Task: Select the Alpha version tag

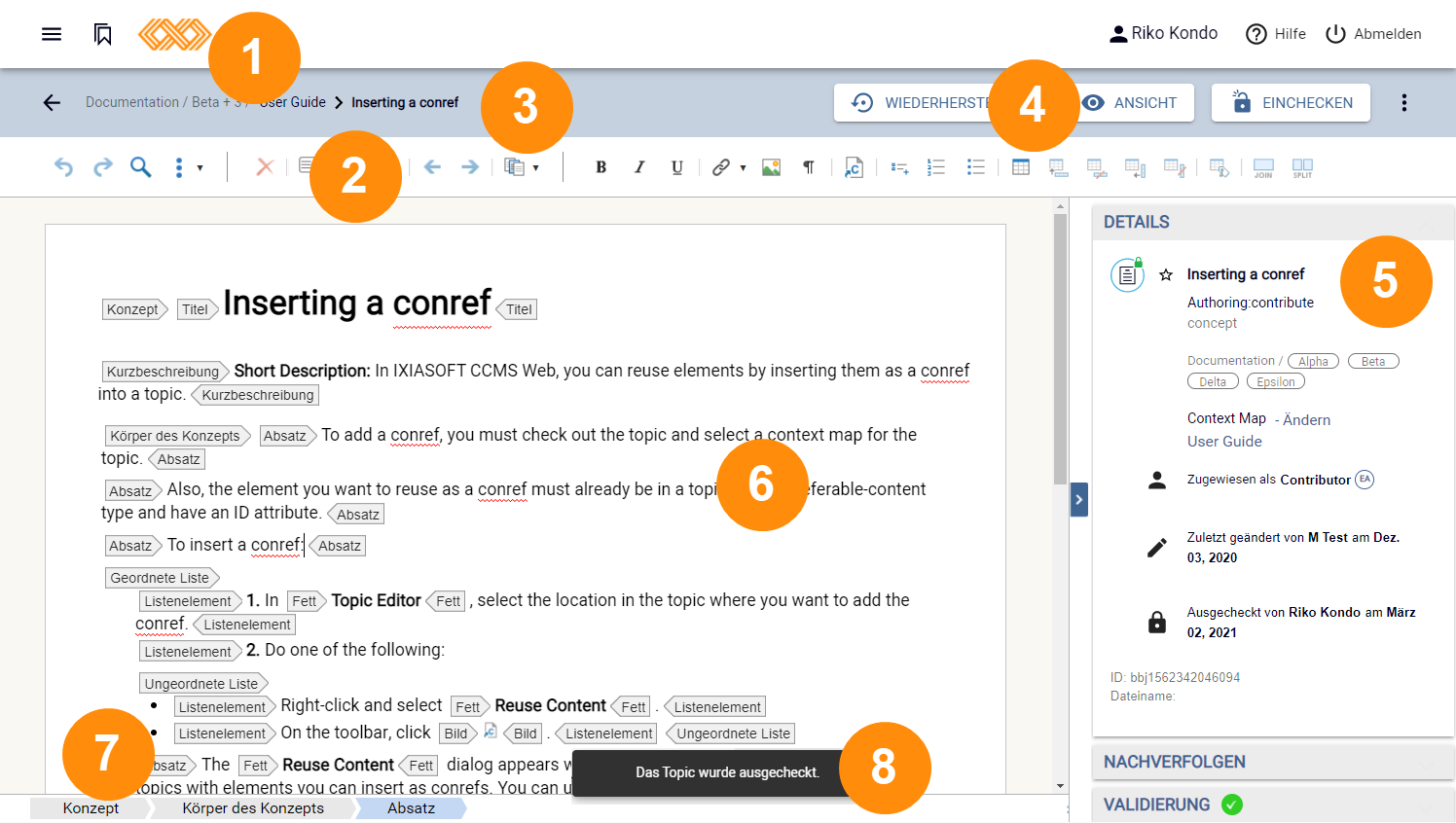Action: 1313,361
